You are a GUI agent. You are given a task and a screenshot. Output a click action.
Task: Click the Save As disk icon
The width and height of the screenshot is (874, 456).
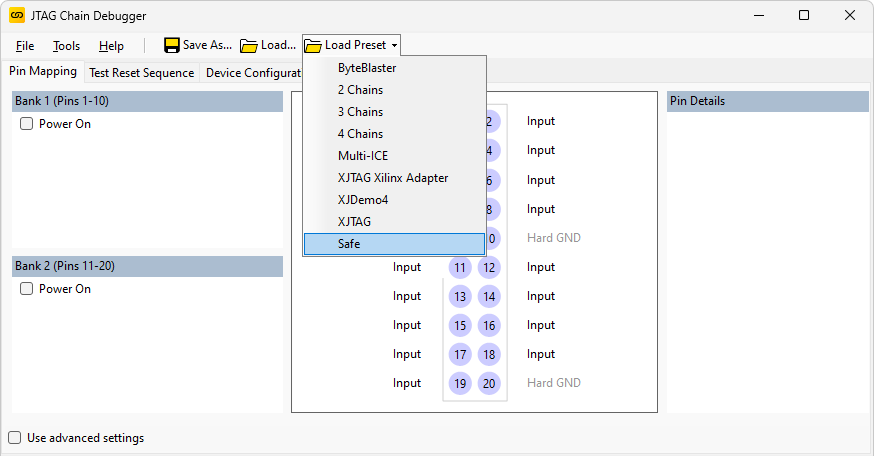click(172, 45)
